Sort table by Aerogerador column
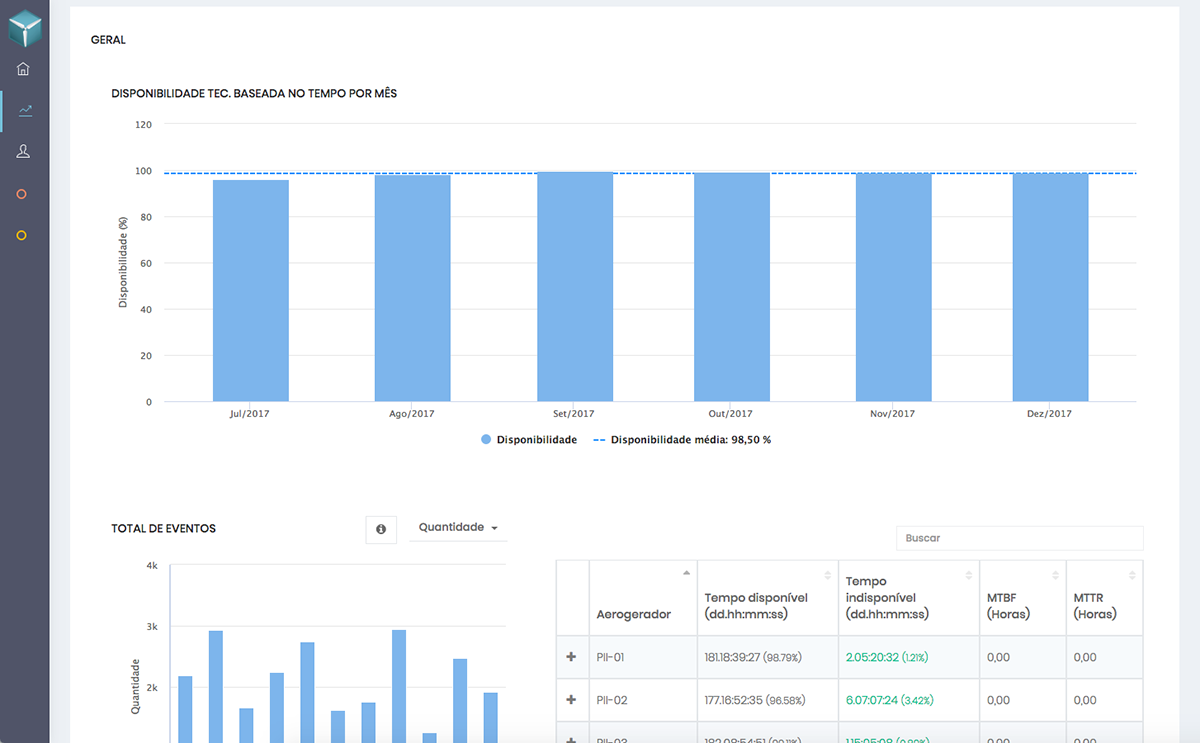Screen dimensions: 1200x743 coord(643,597)
